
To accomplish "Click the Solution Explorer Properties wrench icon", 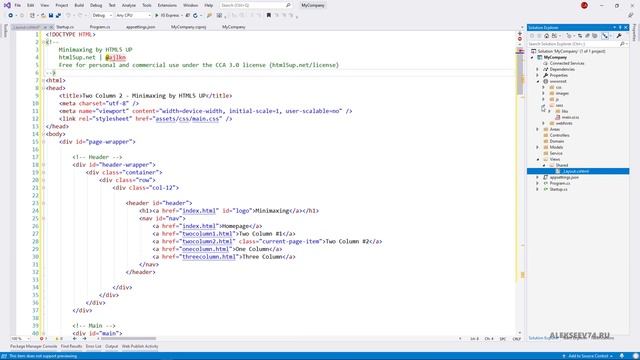I will [x=619, y=36].
